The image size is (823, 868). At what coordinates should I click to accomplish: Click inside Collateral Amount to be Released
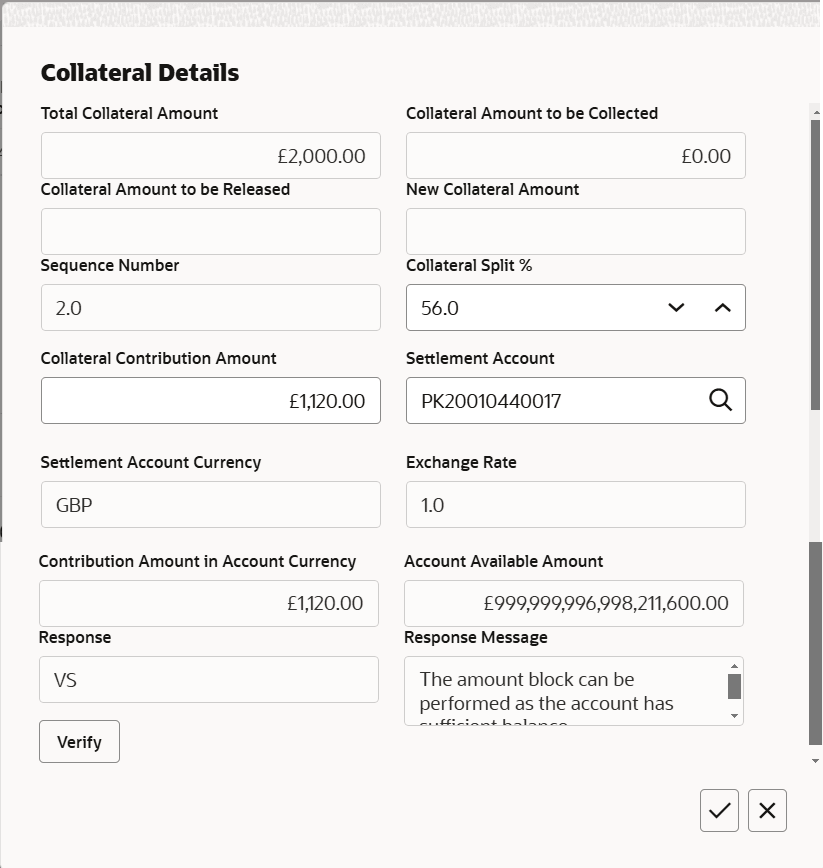click(210, 231)
